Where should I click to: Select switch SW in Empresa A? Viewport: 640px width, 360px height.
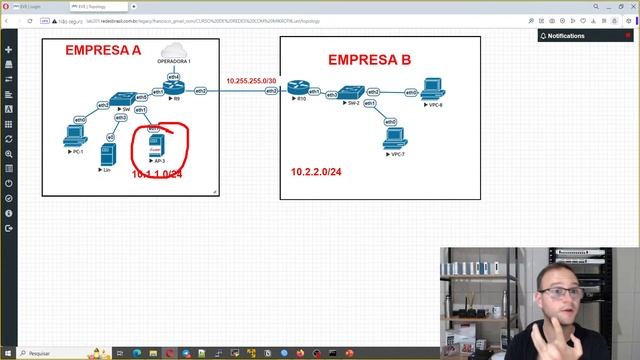coord(123,99)
